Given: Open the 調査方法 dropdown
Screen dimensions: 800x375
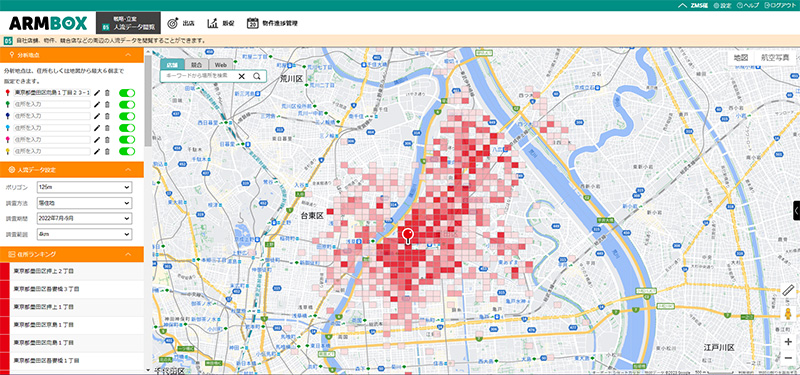Looking at the screenshot, I should (x=84, y=203).
